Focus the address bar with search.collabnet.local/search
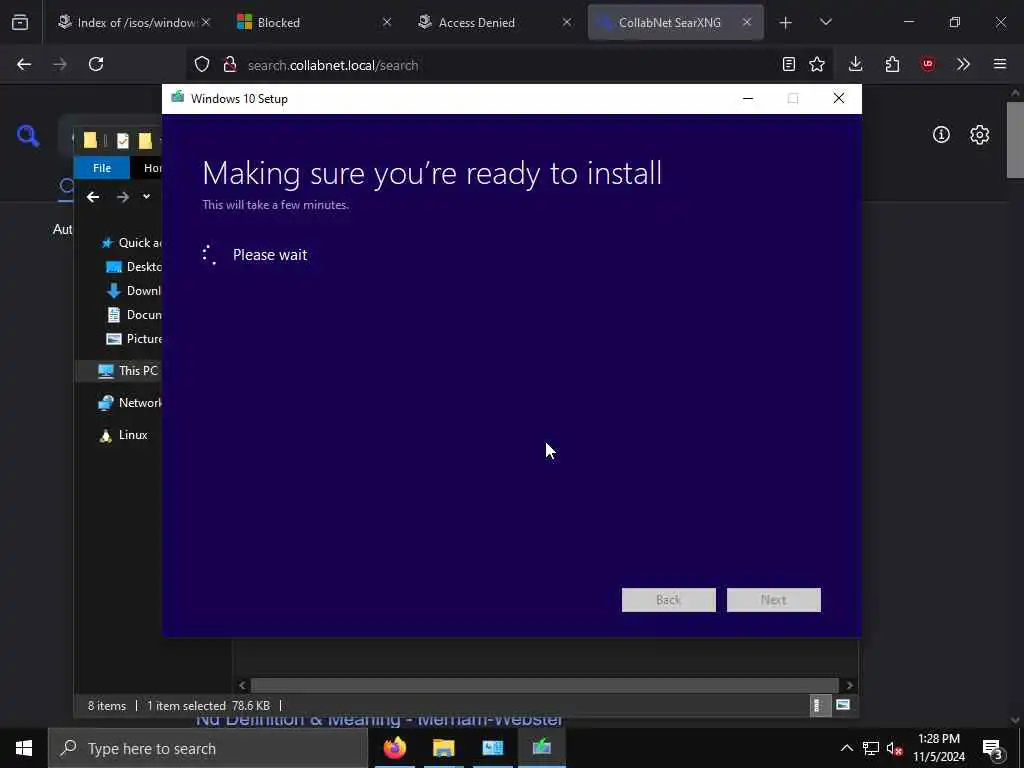 point(509,65)
